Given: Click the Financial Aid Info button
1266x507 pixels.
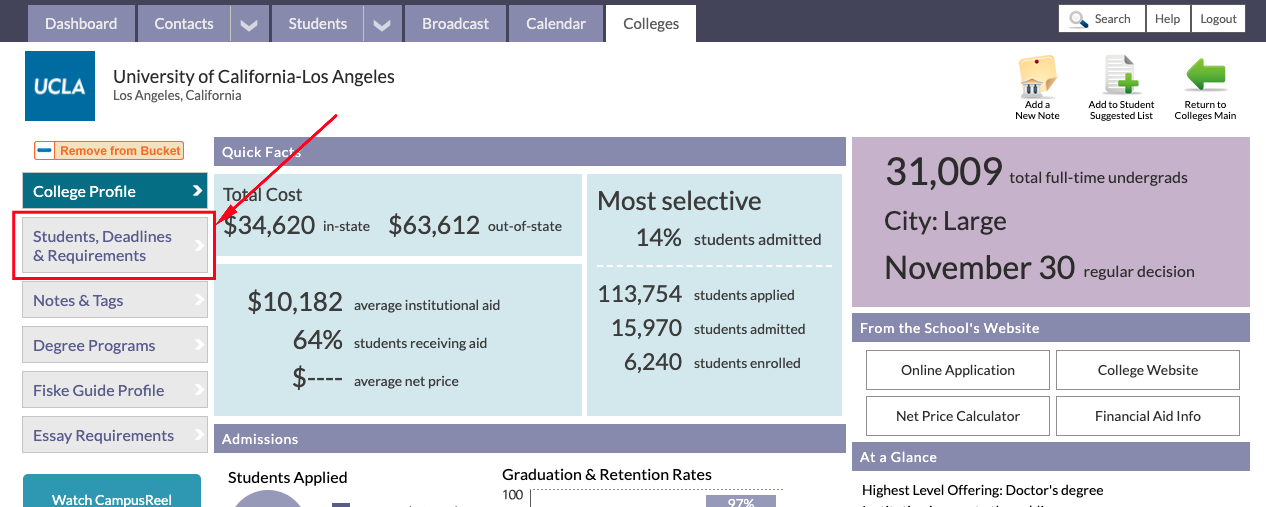Looking at the screenshot, I should (x=1148, y=416).
